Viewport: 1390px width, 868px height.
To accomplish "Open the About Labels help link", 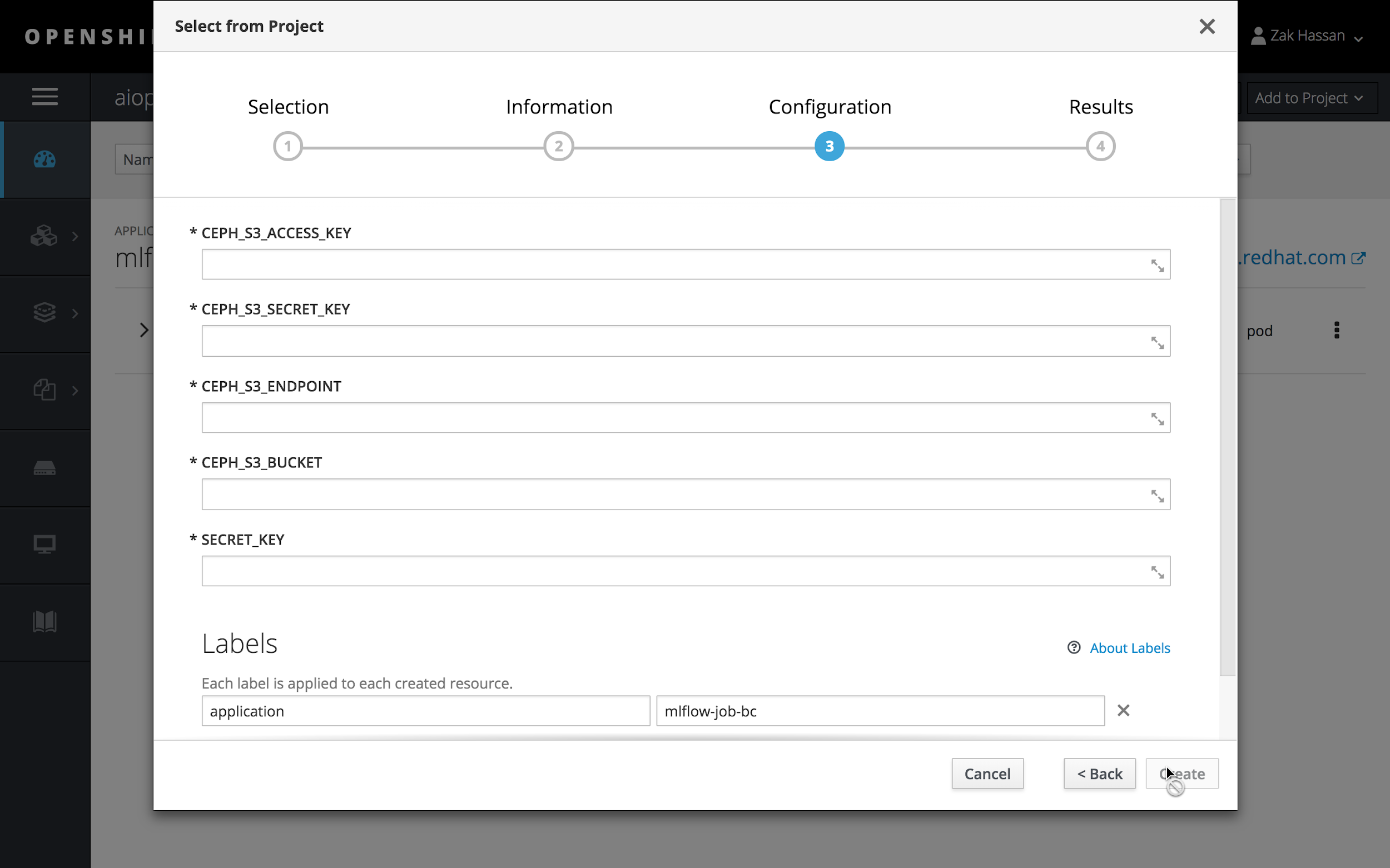I will tap(1129, 648).
